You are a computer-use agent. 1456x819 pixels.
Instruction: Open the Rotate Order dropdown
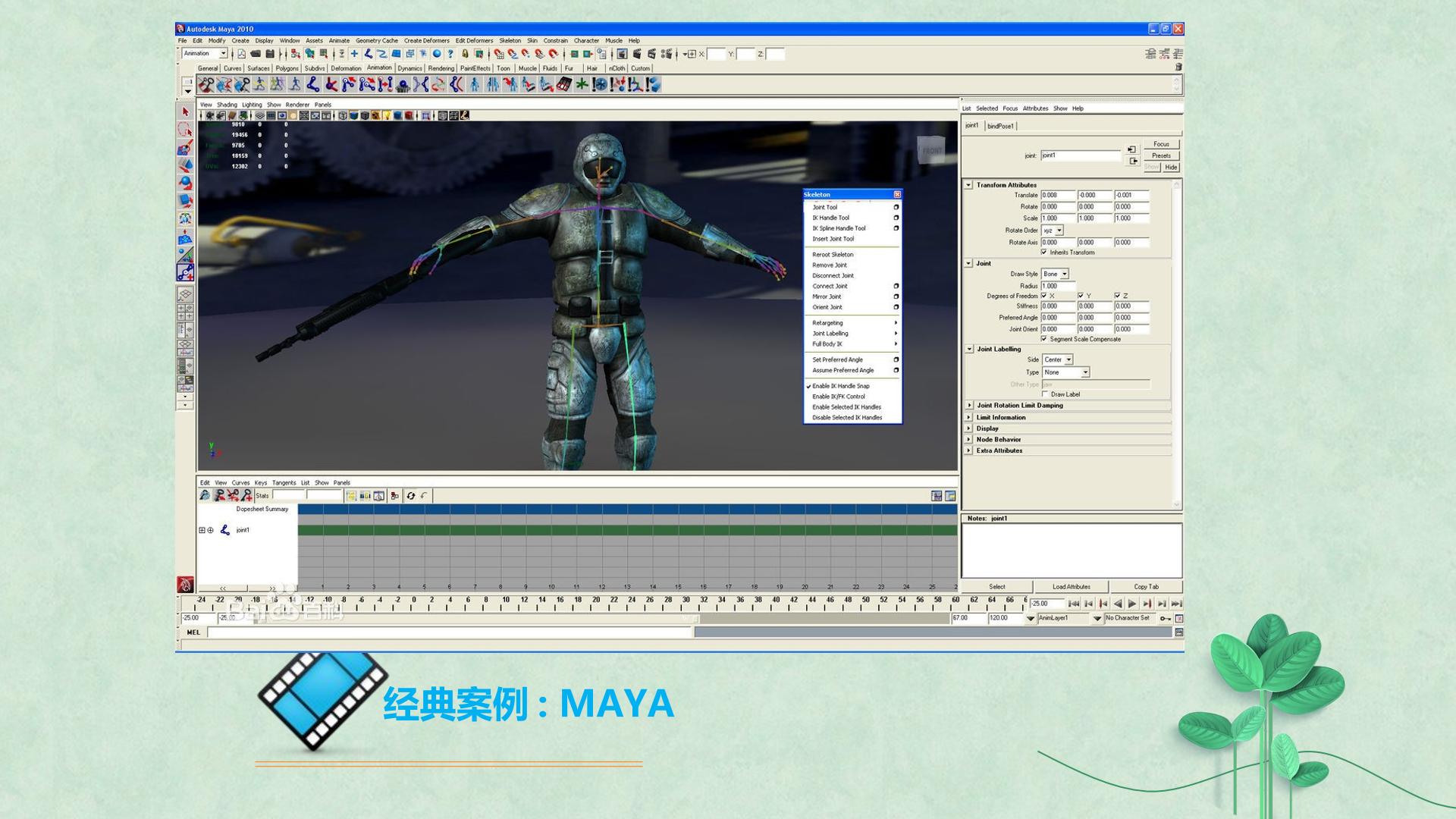(x=1053, y=231)
